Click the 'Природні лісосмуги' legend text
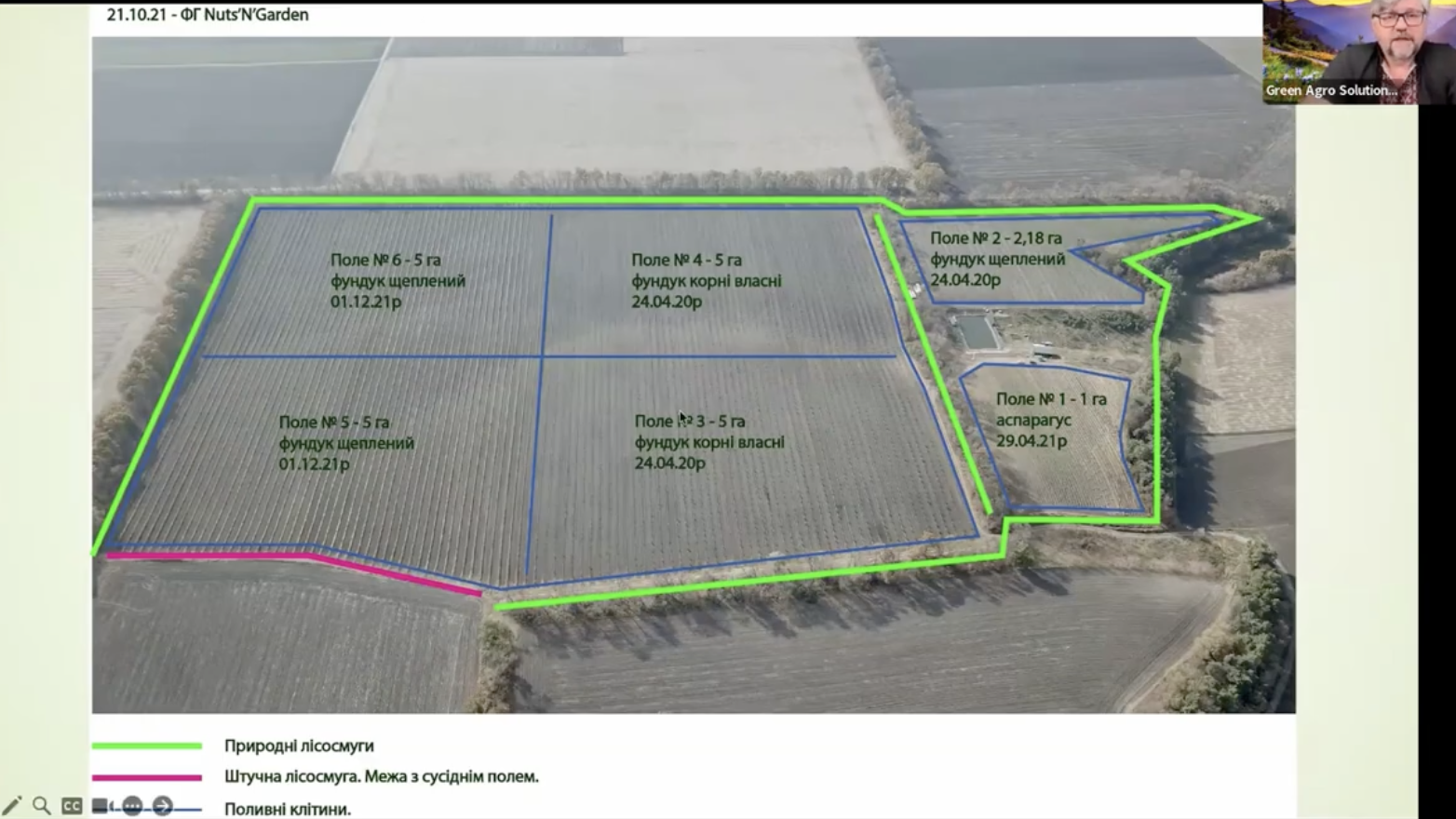Viewport: 1456px width, 819px height. tap(299, 745)
